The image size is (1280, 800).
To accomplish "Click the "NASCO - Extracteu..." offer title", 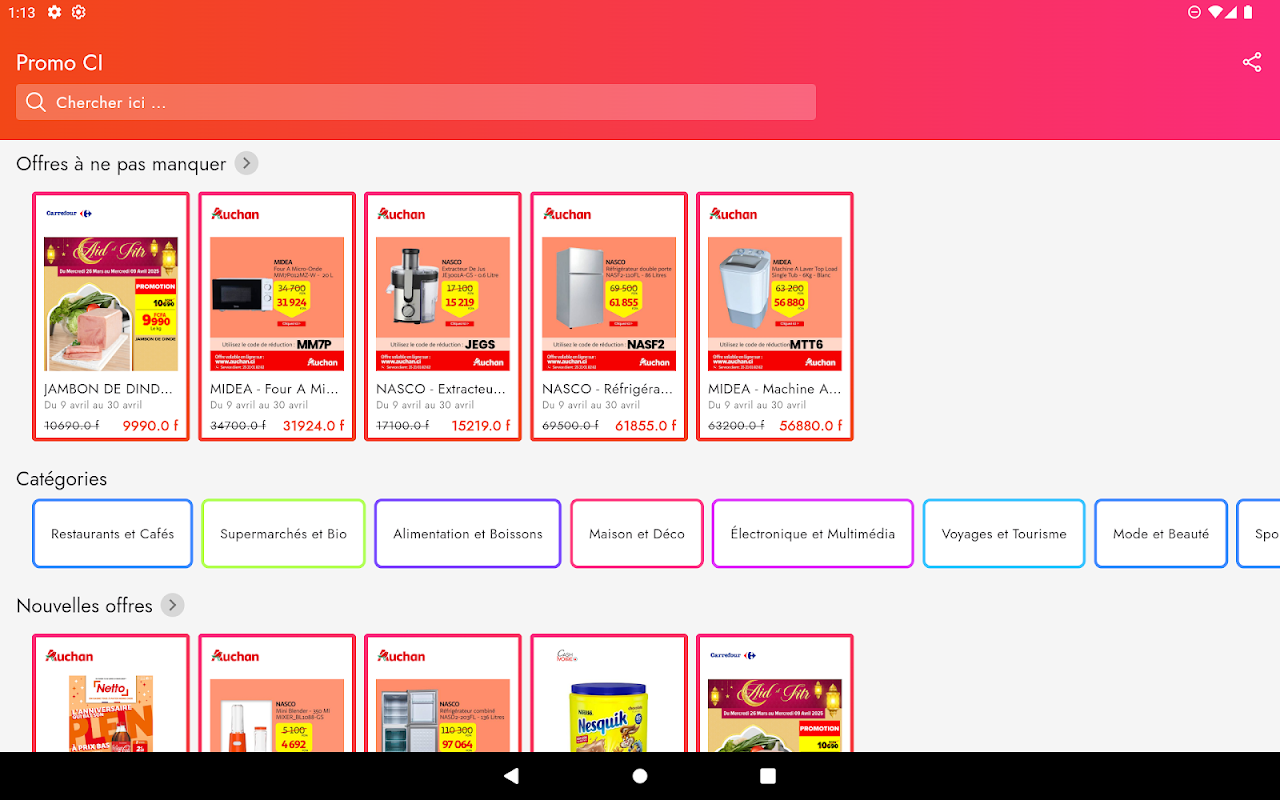I will point(441,389).
